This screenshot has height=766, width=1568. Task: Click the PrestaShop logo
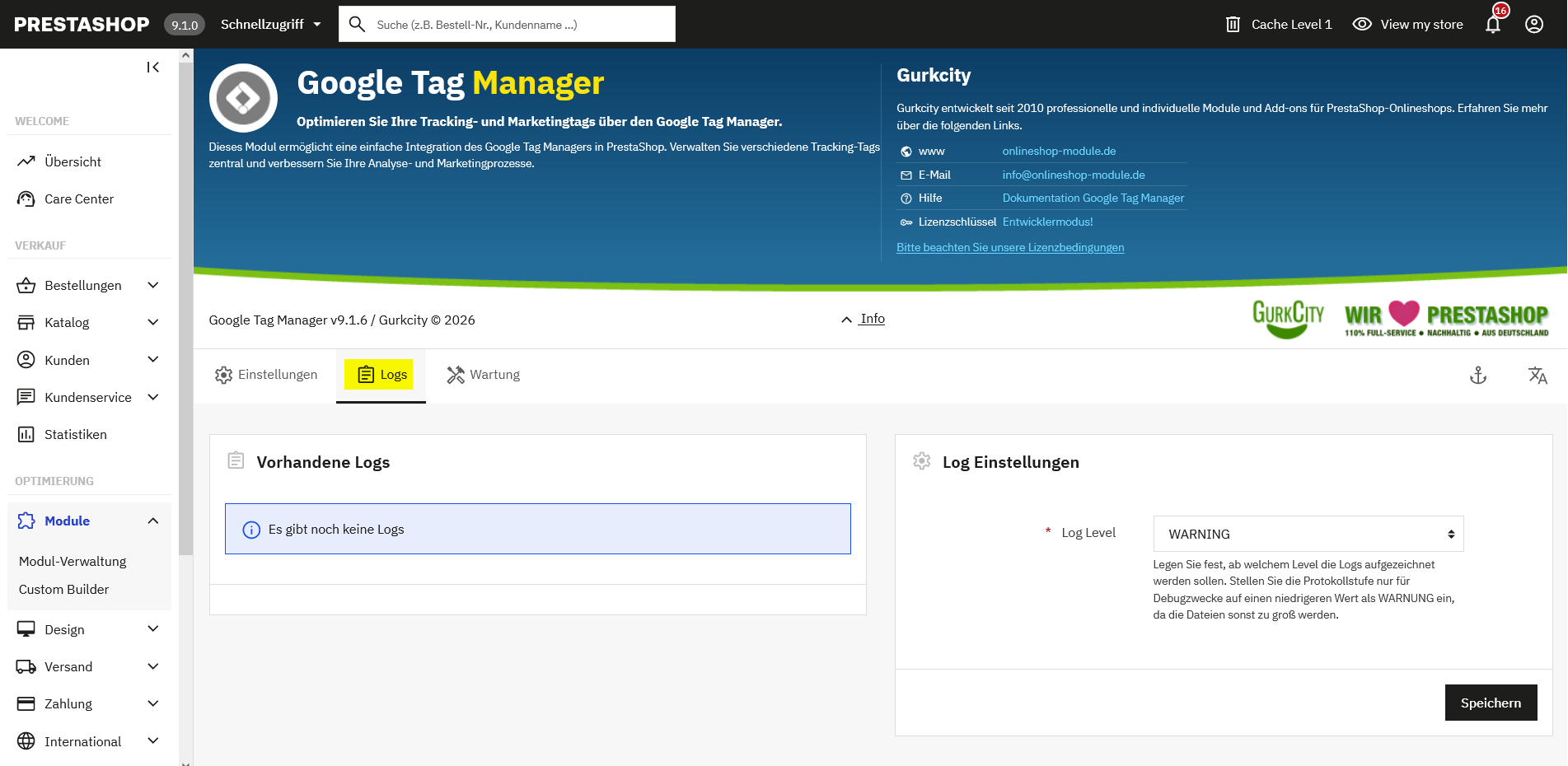pyautogui.click(x=82, y=25)
